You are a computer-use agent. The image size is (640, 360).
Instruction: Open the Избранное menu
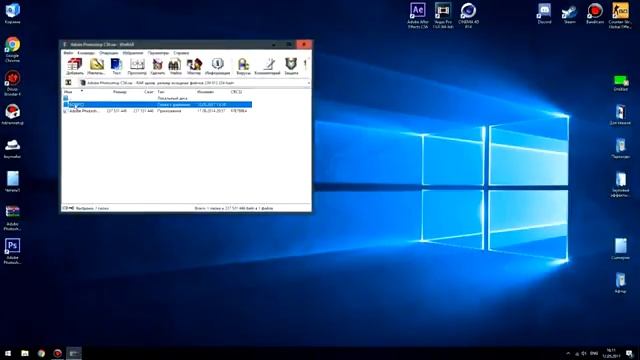click(133, 53)
